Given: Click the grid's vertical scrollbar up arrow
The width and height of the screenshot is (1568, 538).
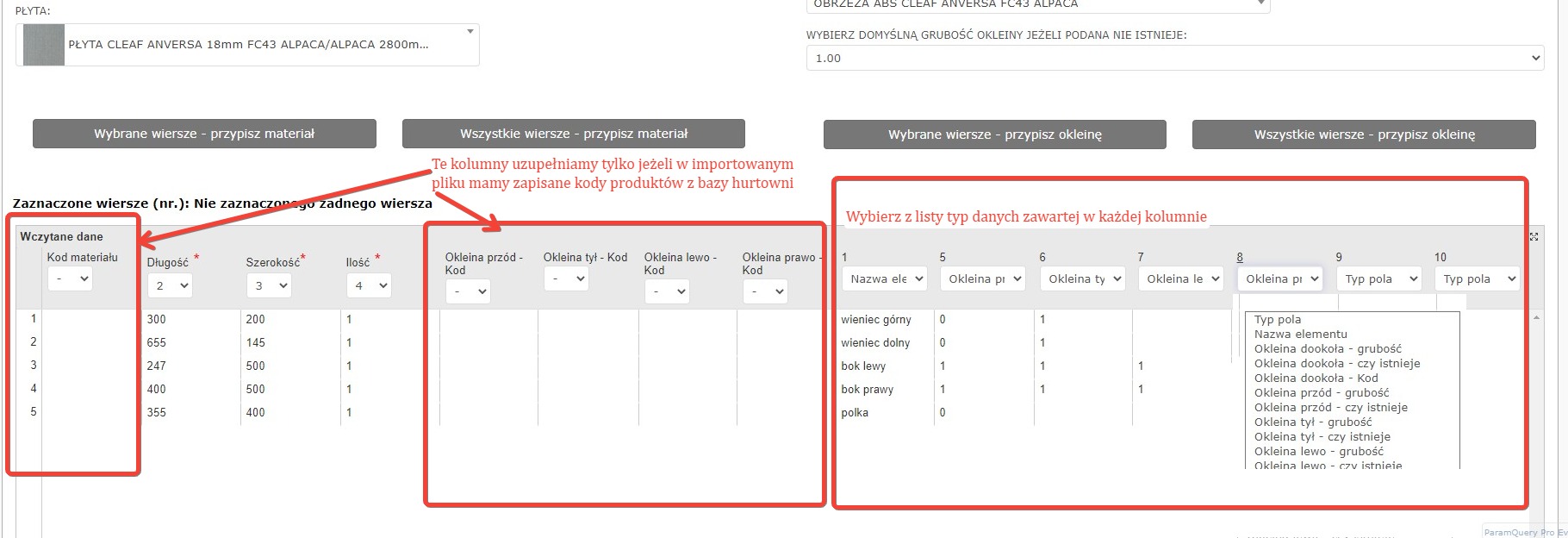Looking at the screenshot, I should click(1536, 318).
